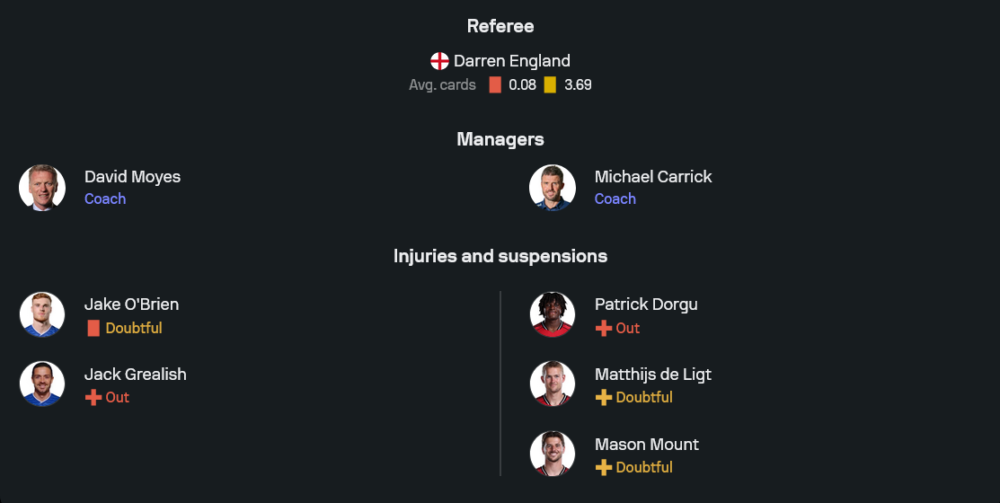The width and height of the screenshot is (1000, 503).
Task: Open Michael Carrick's manager photo
Action: click(552, 188)
